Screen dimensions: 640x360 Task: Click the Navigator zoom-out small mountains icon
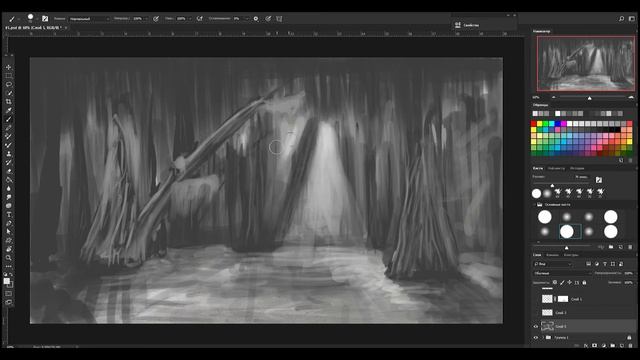pos(553,98)
